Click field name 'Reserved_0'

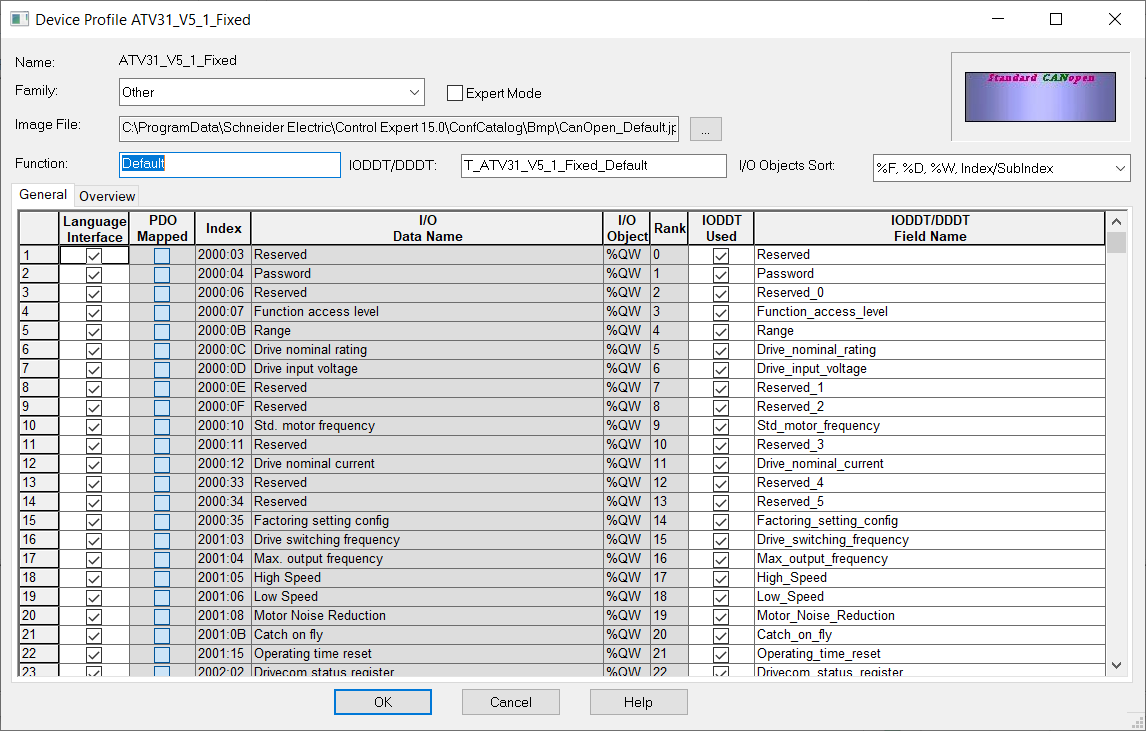click(930, 292)
